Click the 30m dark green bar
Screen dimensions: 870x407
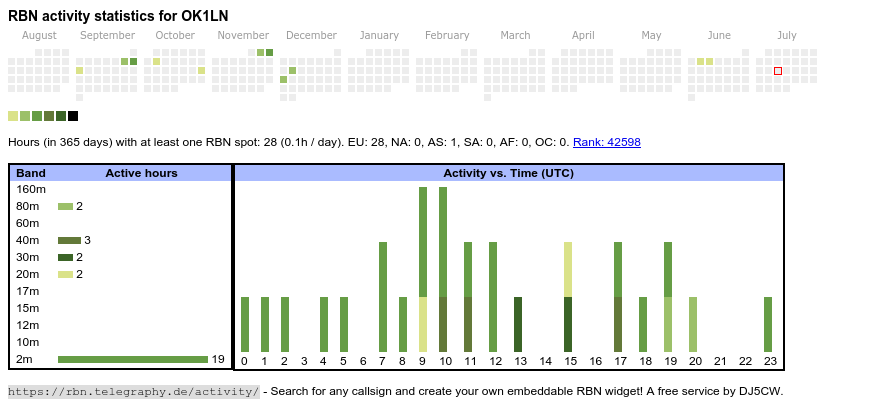pyautogui.click(x=65, y=257)
